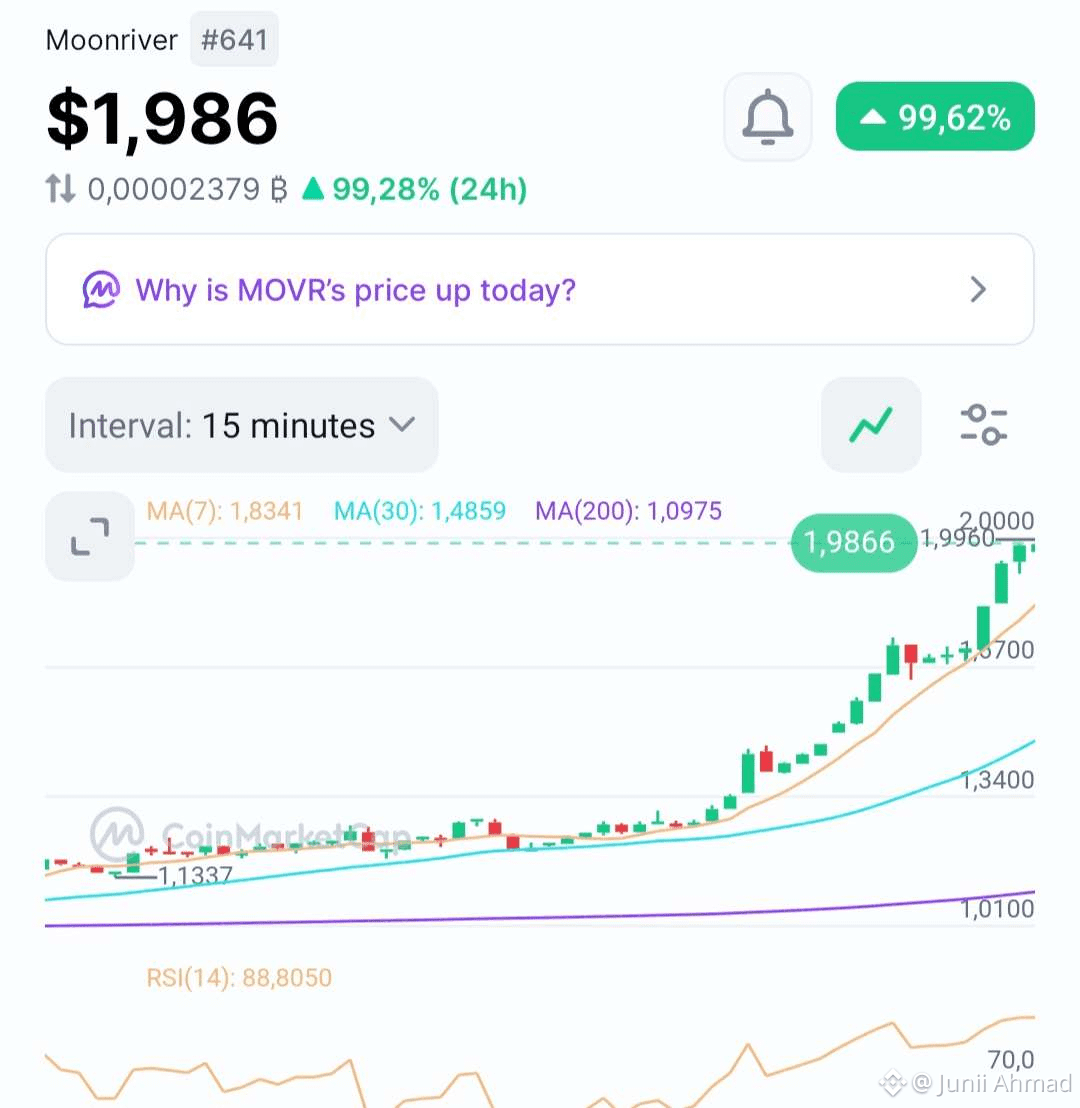The width and height of the screenshot is (1080, 1108).
Task: Switch chart type with green line icon
Action: pyautogui.click(x=871, y=424)
